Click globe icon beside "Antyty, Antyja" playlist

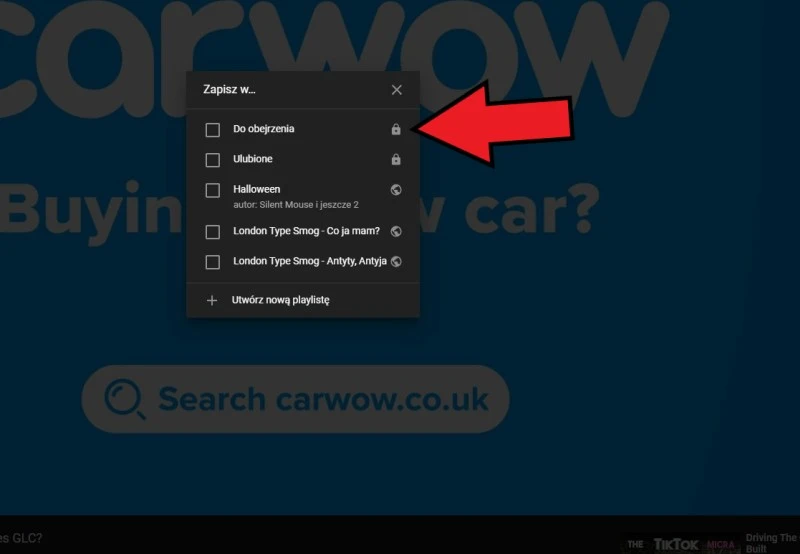(x=396, y=262)
